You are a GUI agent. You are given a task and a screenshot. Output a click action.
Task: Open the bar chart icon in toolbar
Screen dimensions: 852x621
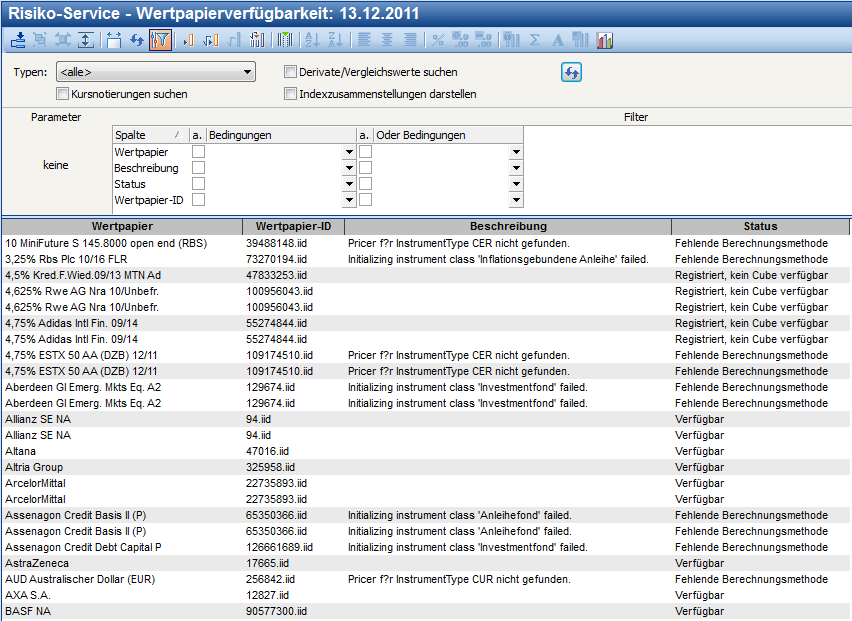(x=605, y=41)
